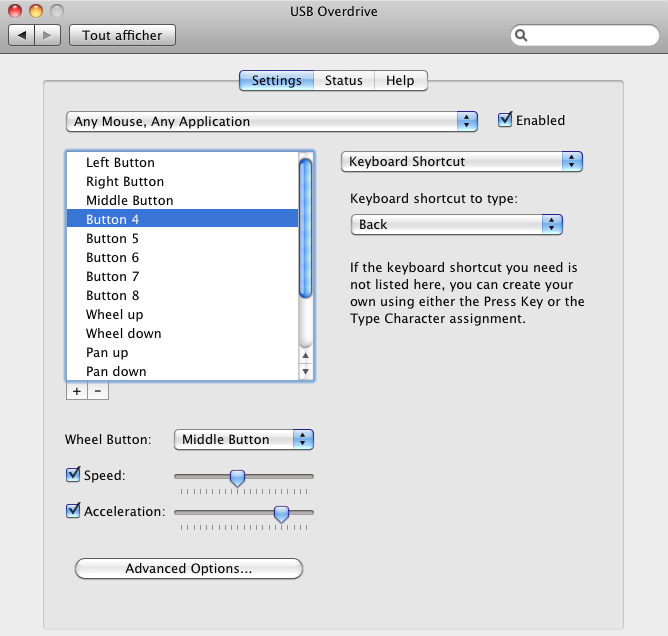Select Pan down in the list
Viewport: 668px width, 636px height.
point(182,371)
